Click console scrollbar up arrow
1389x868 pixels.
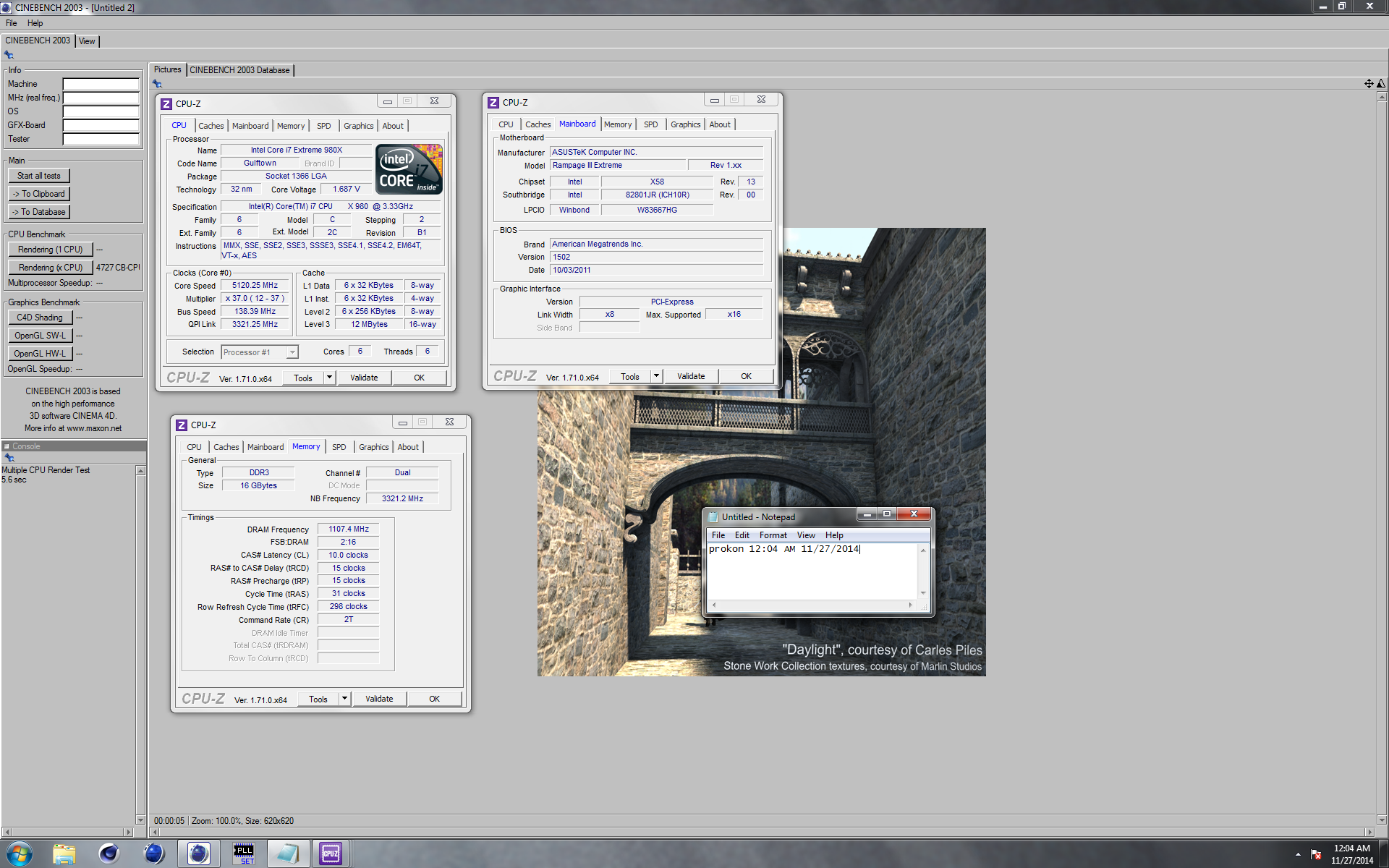pyautogui.click(x=140, y=471)
